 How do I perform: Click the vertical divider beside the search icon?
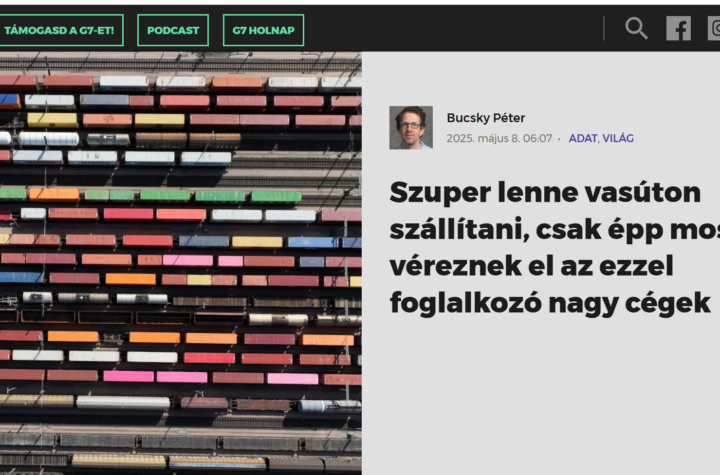point(604,28)
